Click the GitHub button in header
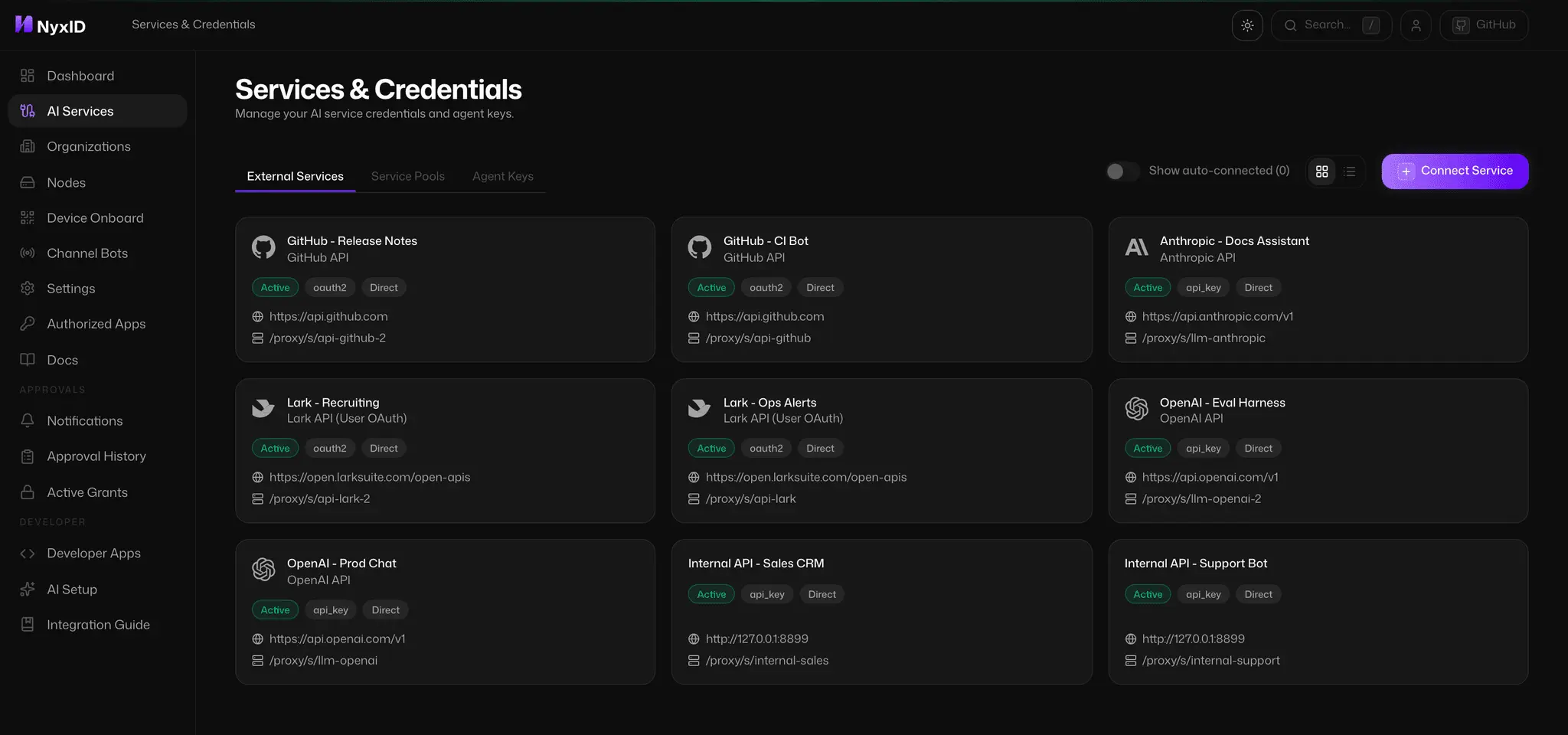Image resolution: width=1568 pixels, height=735 pixels. click(1484, 25)
